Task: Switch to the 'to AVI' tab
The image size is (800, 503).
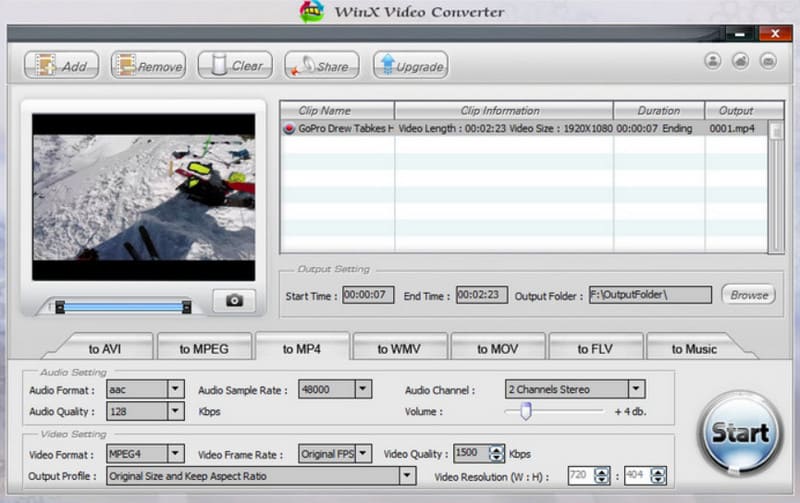Action: [x=106, y=349]
